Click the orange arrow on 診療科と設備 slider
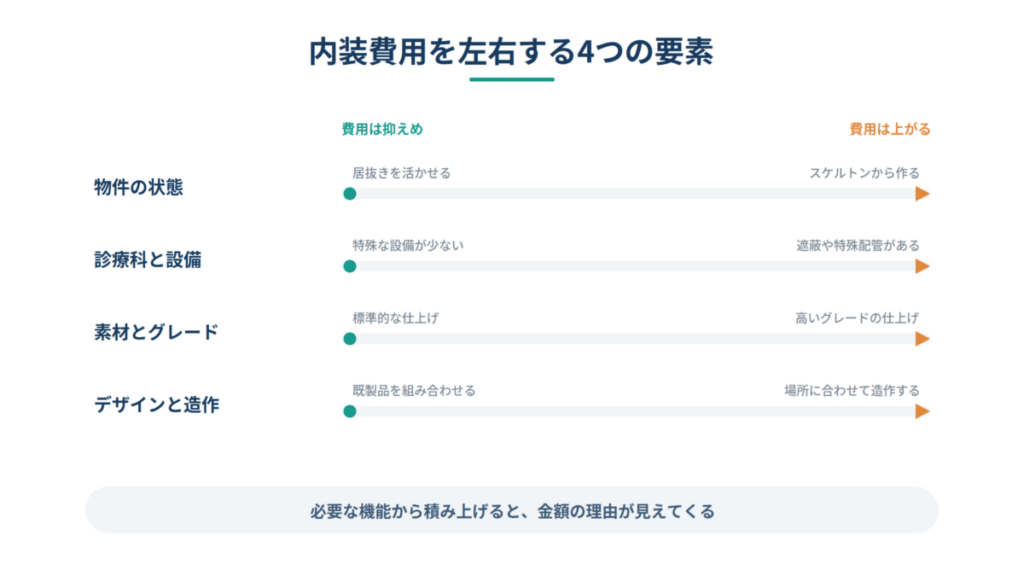 coord(922,266)
